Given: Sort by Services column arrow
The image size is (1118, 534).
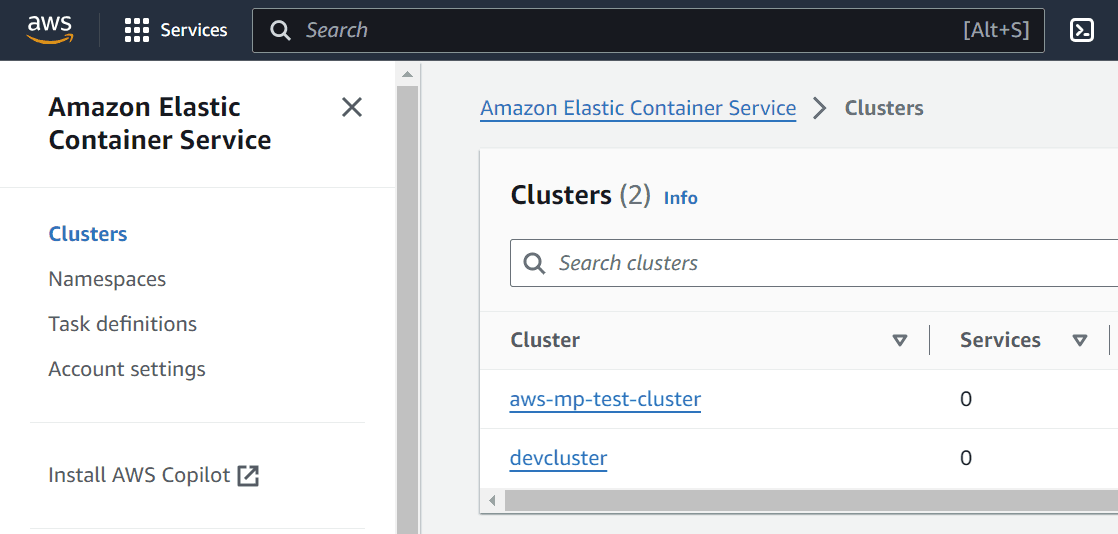Looking at the screenshot, I should tap(1079, 340).
